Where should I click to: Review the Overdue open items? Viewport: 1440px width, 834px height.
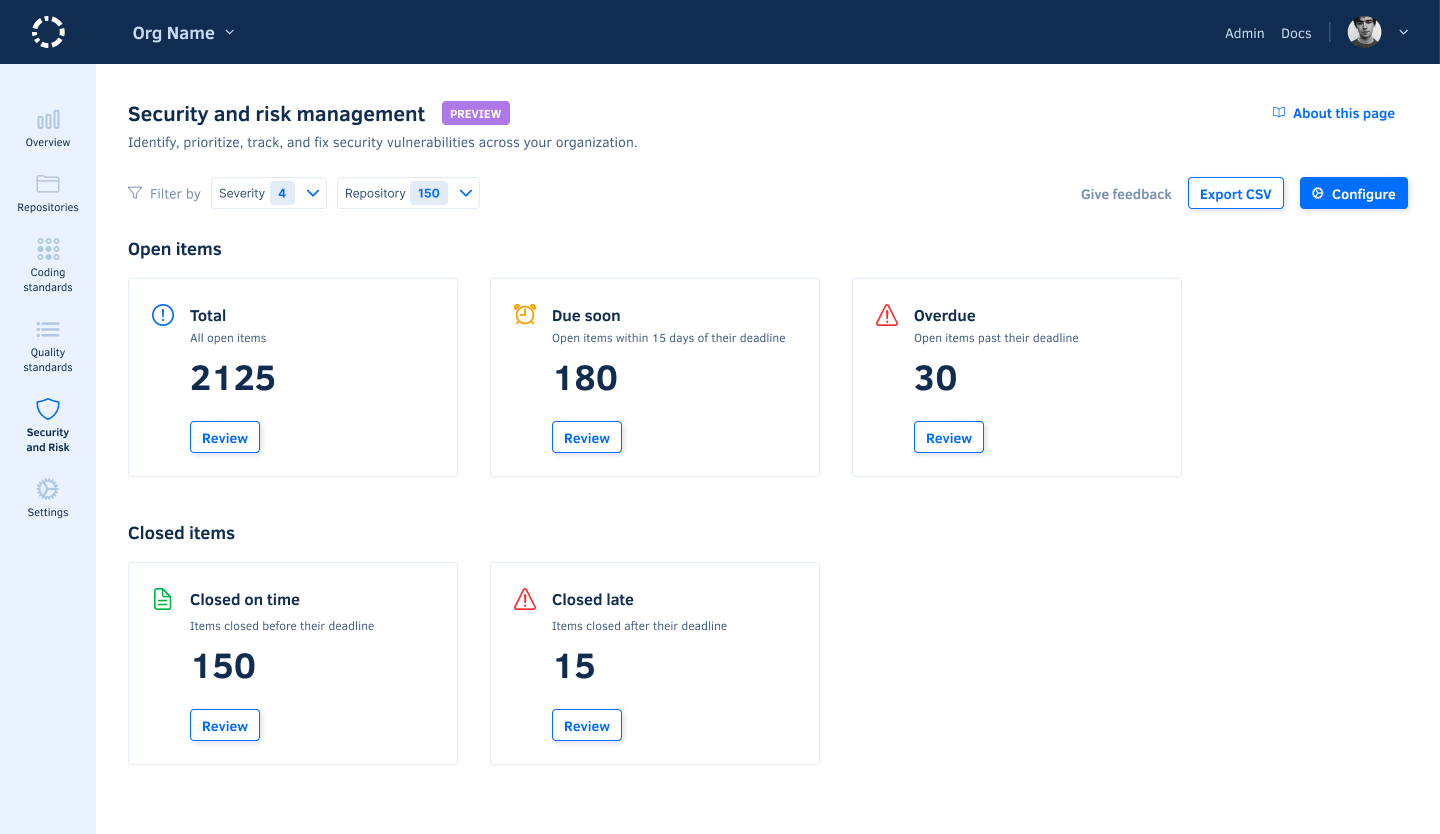pyautogui.click(x=948, y=437)
